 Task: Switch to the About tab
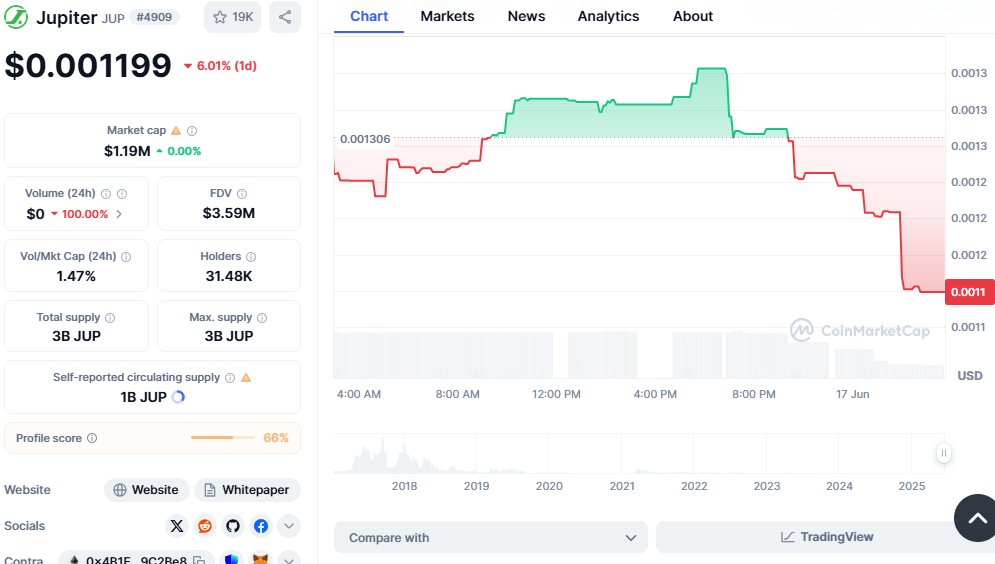pos(693,16)
